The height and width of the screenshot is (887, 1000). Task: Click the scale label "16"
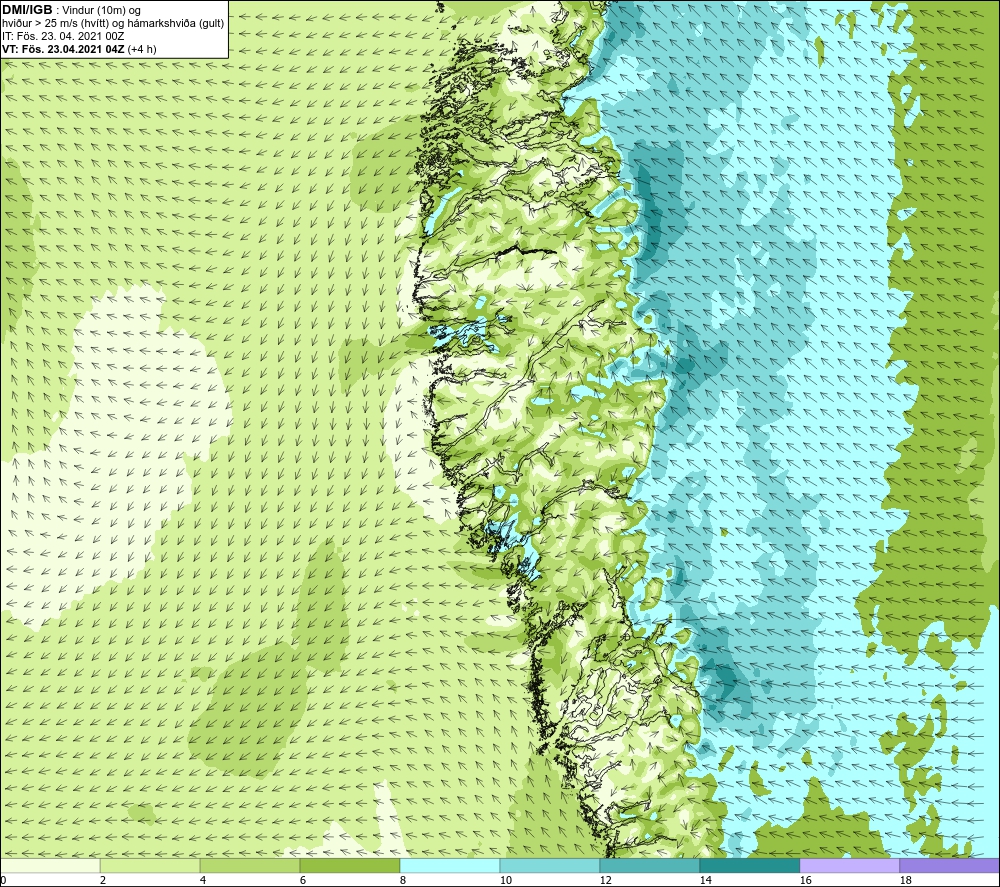coord(805,880)
